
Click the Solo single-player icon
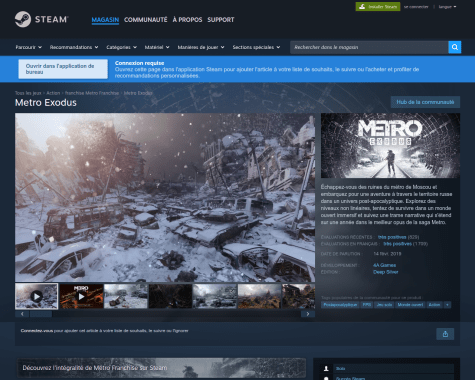326,368
